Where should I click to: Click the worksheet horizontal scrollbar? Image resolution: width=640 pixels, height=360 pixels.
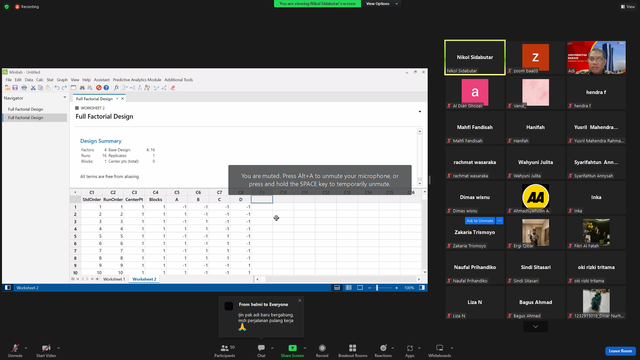click(x=338, y=279)
